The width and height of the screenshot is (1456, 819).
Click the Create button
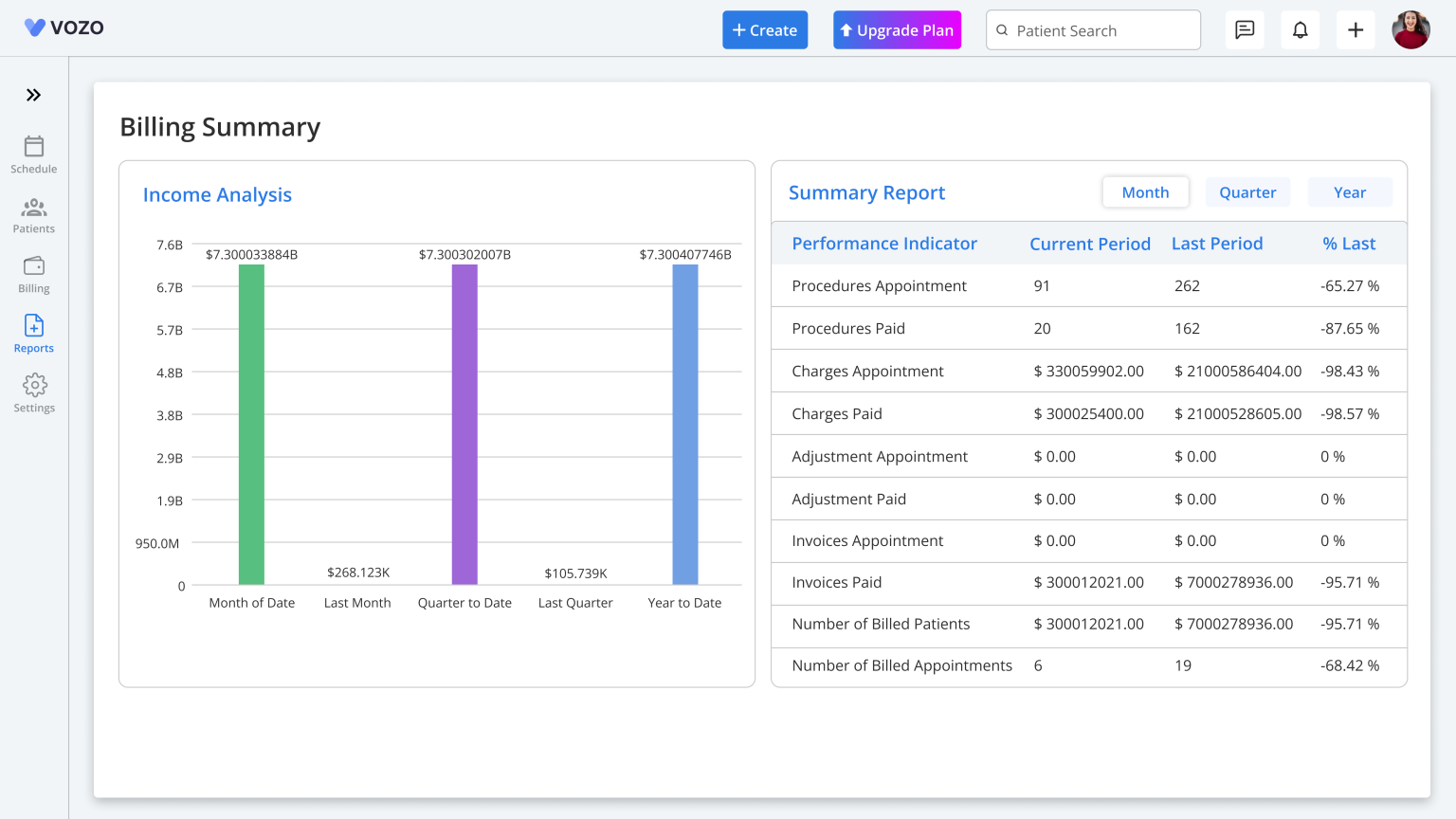[x=765, y=29]
